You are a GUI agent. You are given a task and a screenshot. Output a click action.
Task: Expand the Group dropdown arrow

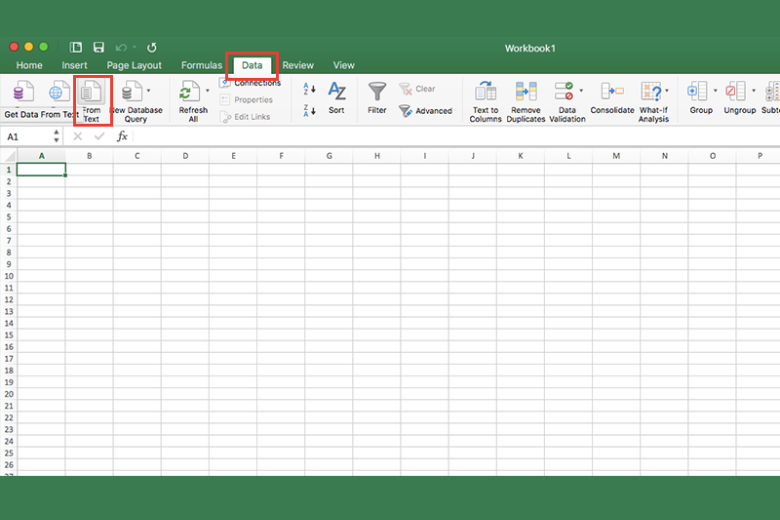715,91
